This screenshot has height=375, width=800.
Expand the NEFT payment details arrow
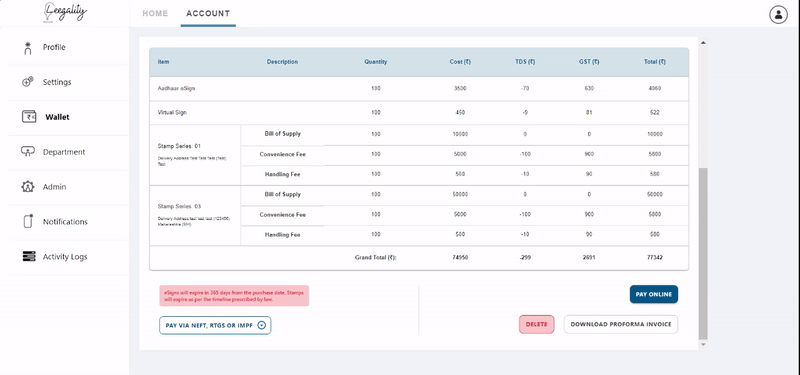[x=262, y=325]
